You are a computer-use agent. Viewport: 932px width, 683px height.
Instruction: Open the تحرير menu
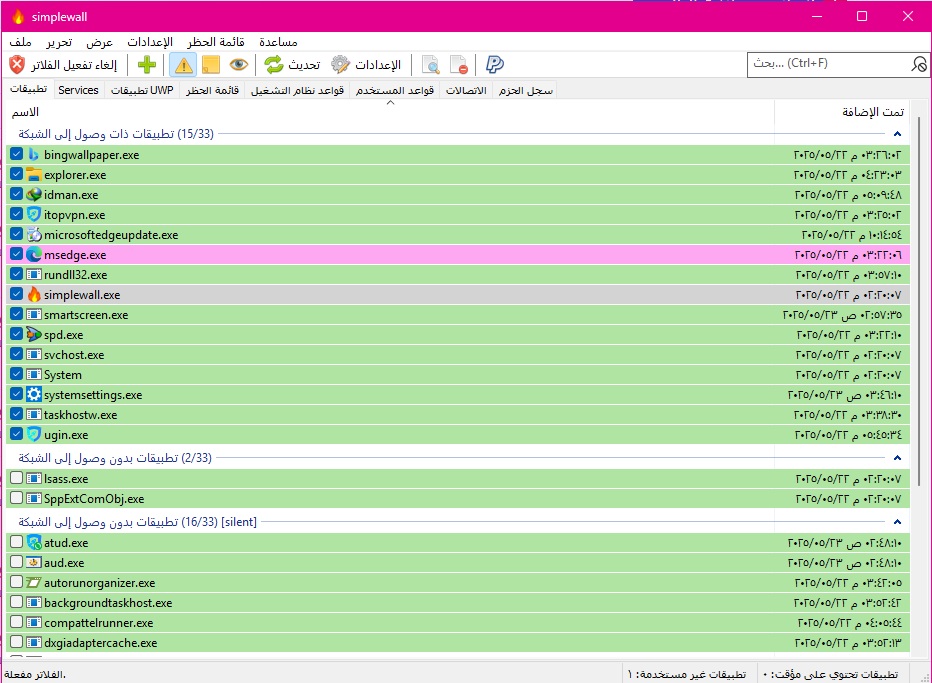pos(59,42)
